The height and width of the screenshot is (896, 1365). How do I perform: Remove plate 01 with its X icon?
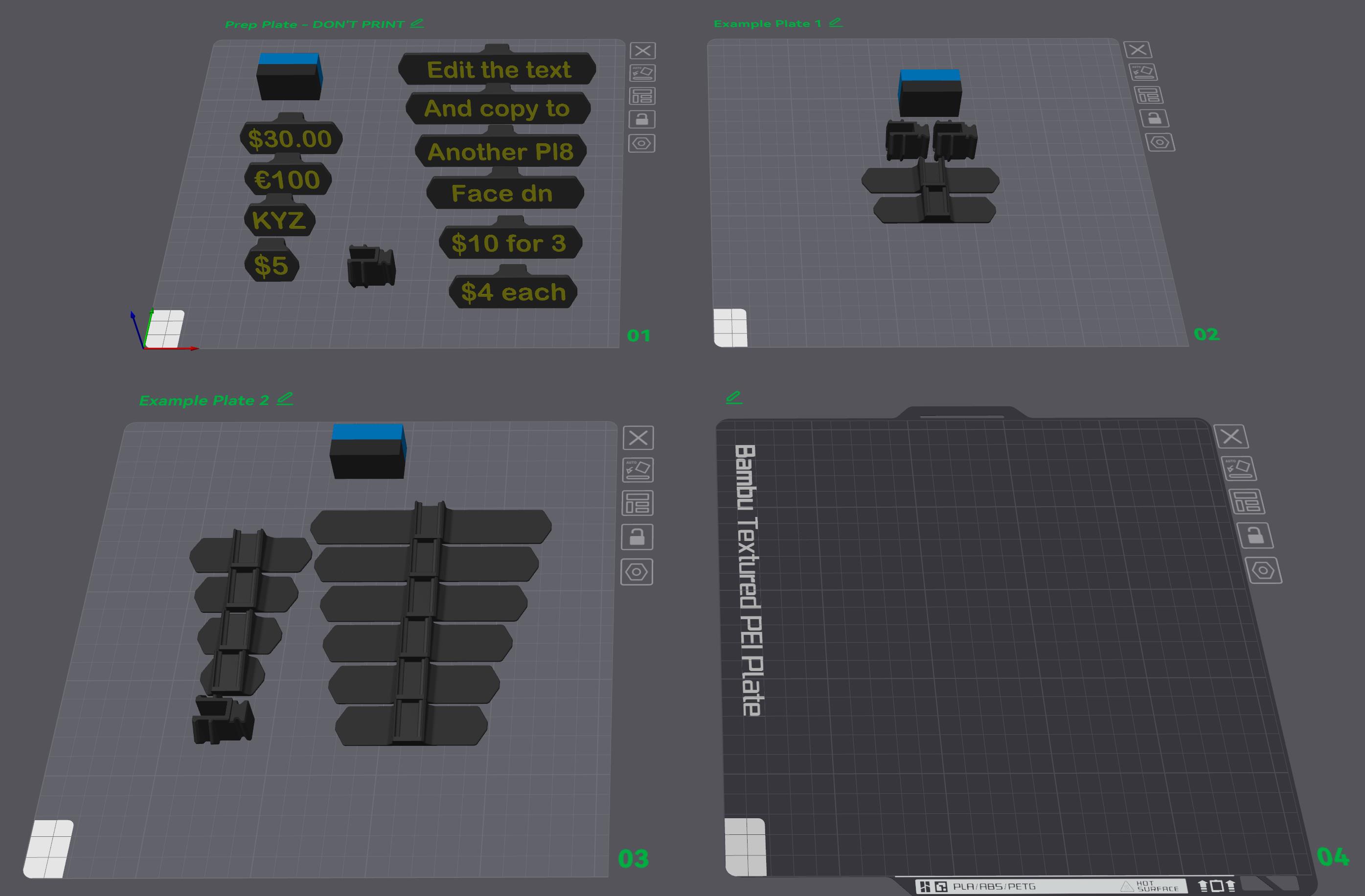(642, 51)
